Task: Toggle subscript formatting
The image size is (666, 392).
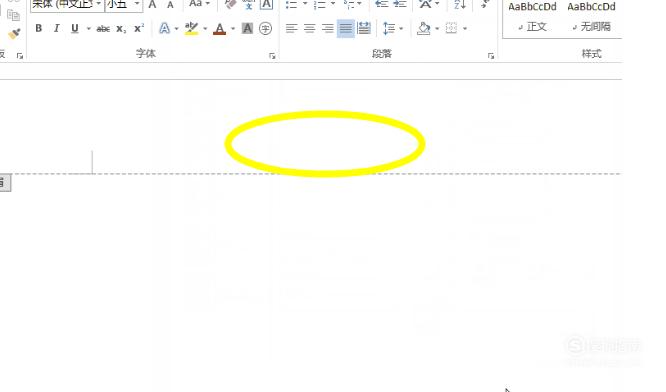Action: pos(121,29)
